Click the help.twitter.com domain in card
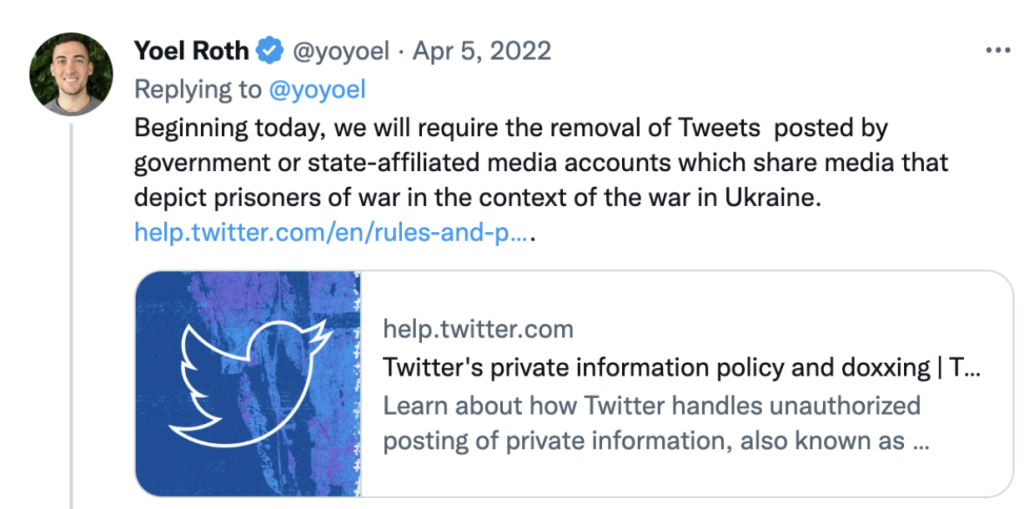1024x509 pixels. point(478,329)
